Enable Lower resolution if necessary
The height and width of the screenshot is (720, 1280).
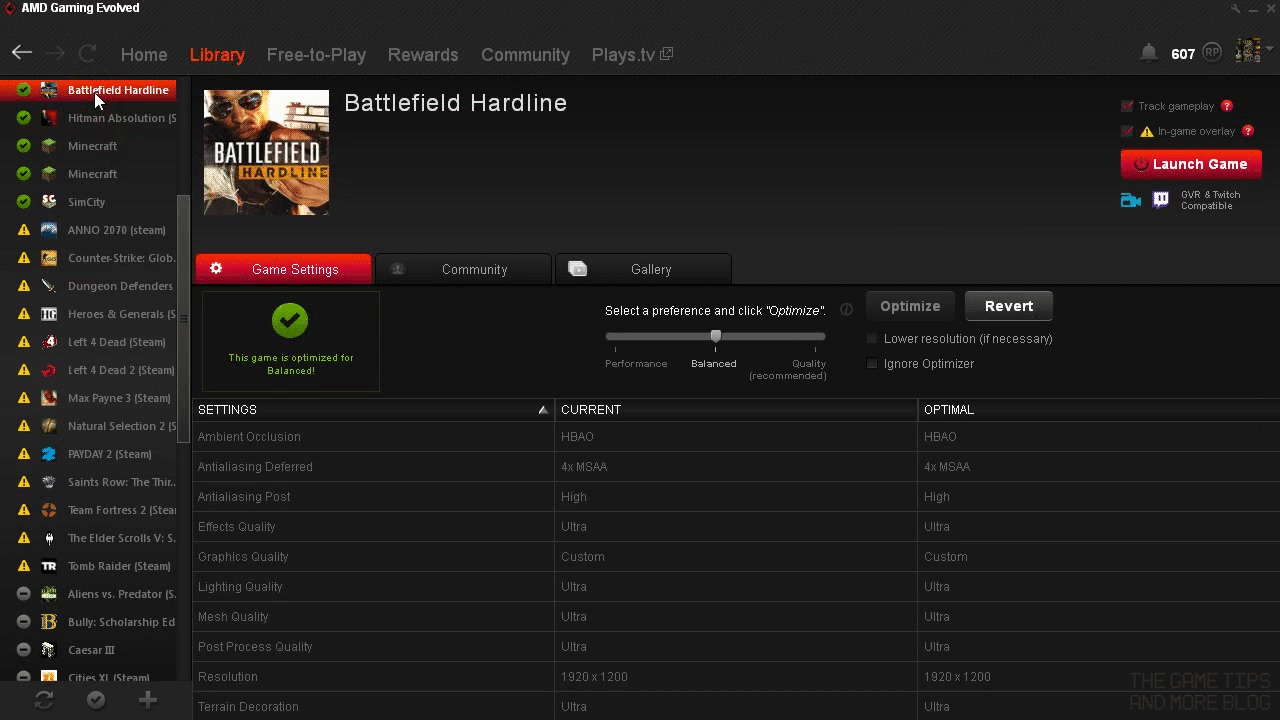click(871, 339)
